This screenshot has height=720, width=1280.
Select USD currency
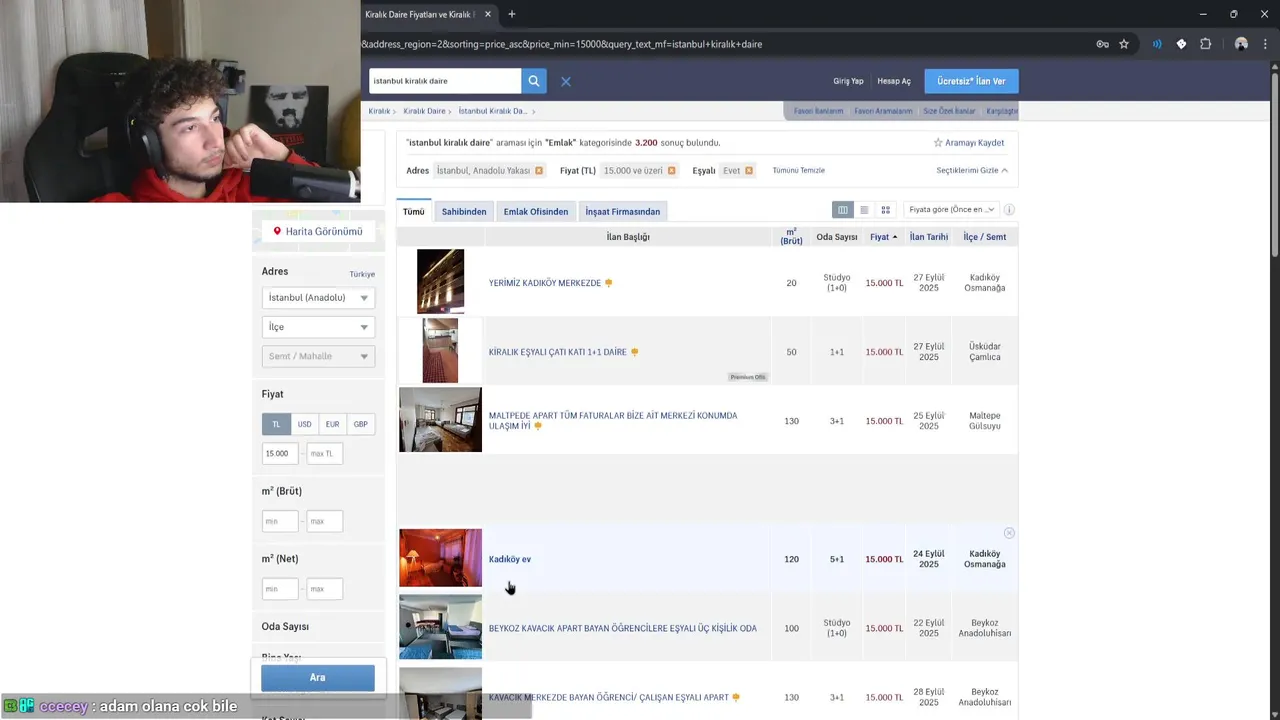click(304, 424)
